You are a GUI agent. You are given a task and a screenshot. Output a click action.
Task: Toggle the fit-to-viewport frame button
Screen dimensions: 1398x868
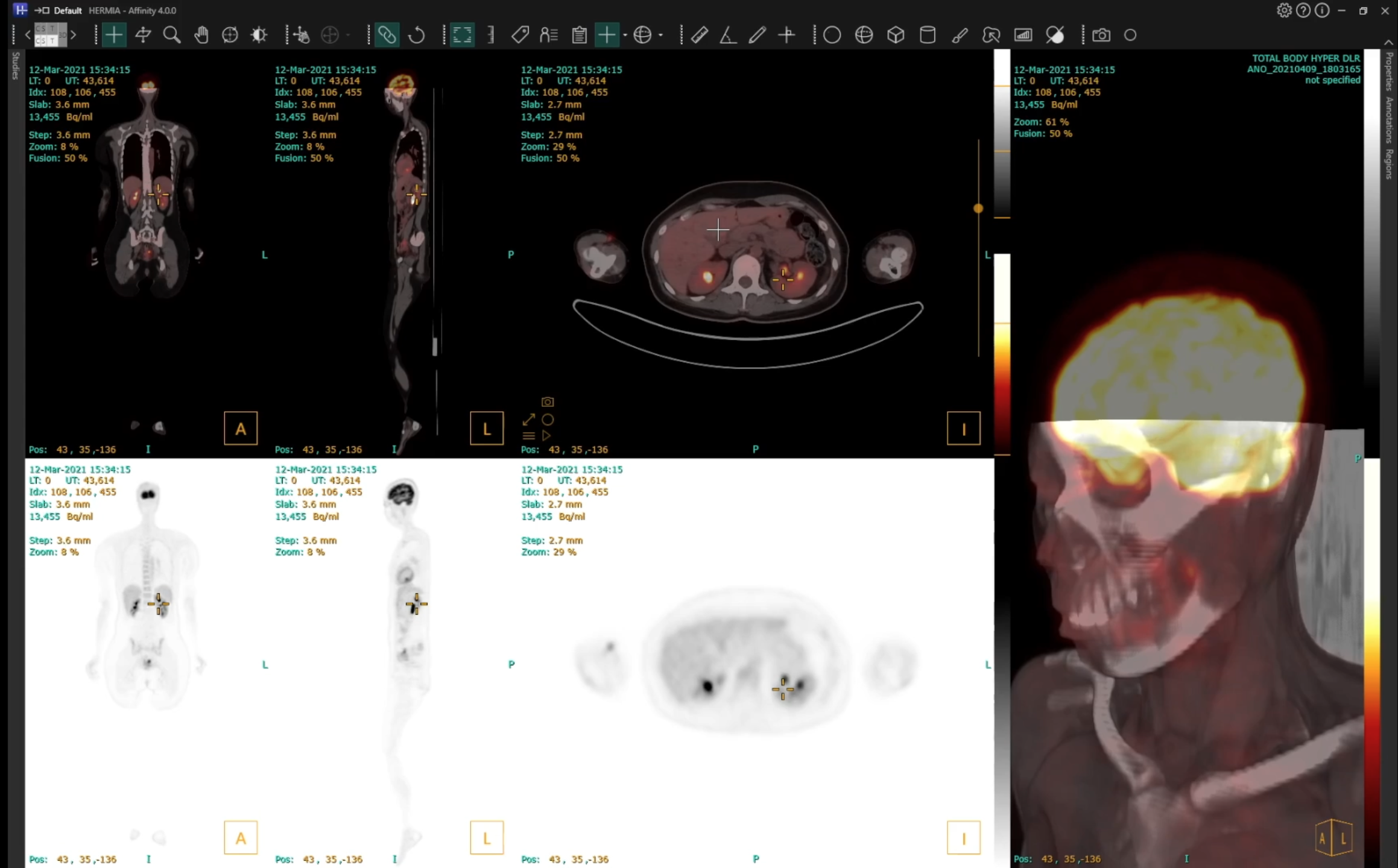[462, 36]
